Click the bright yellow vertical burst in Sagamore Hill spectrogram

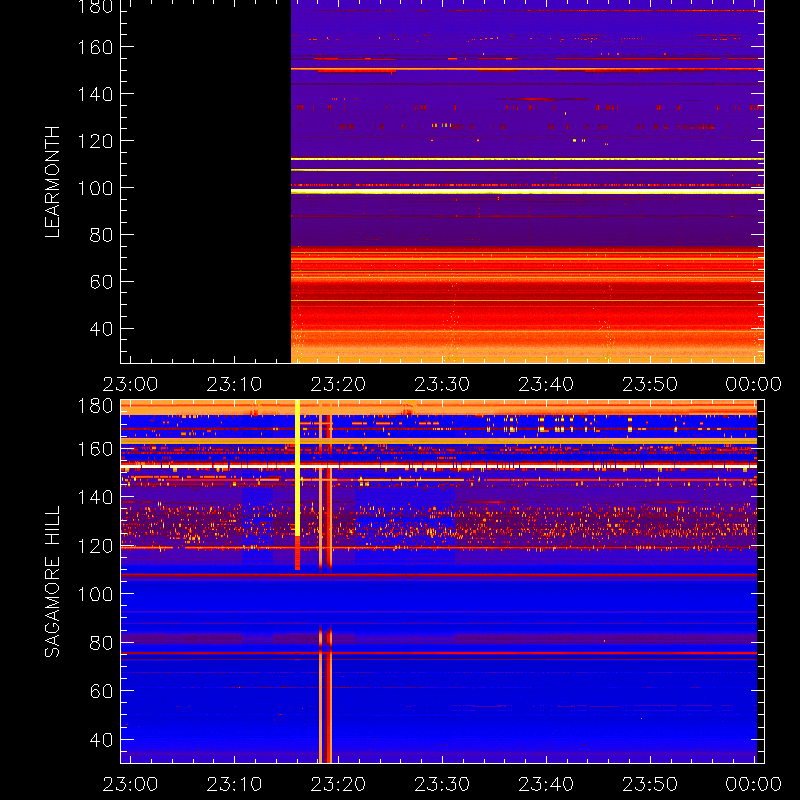tap(297, 468)
